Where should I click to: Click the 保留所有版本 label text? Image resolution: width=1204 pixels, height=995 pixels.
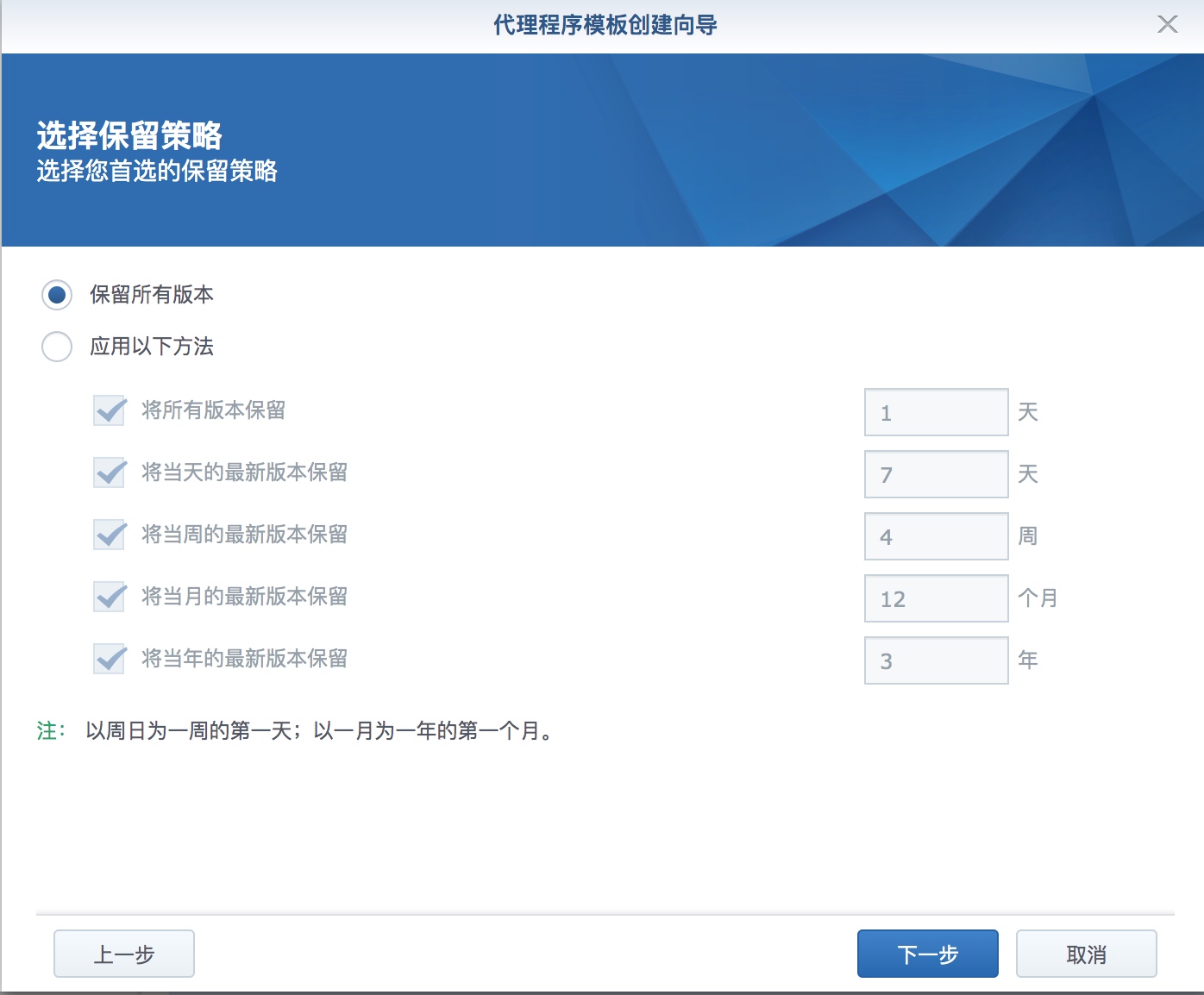tap(152, 295)
